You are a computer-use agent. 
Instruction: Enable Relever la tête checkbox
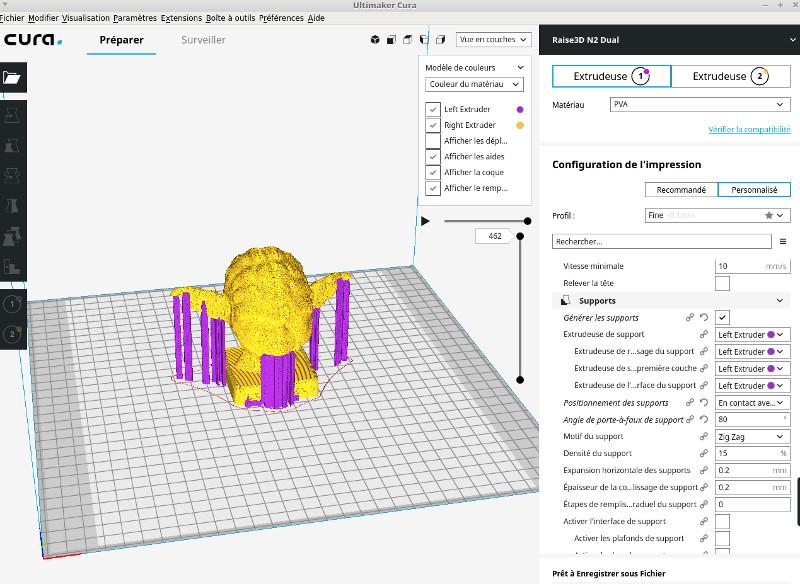[x=722, y=283]
